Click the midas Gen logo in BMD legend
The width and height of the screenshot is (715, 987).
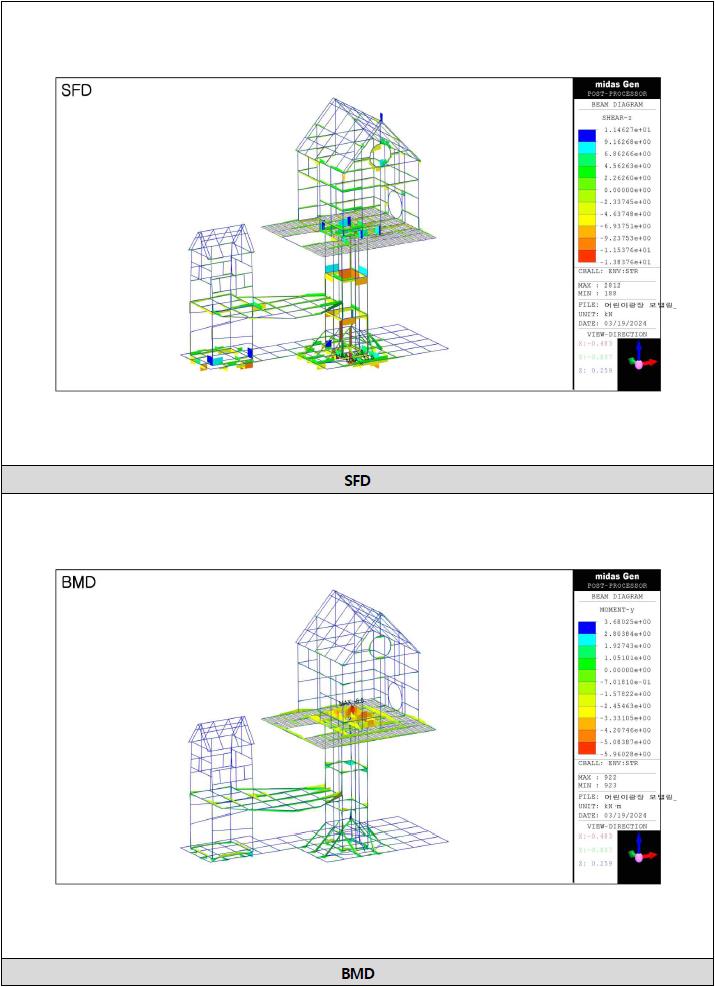[x=616, y=576]
